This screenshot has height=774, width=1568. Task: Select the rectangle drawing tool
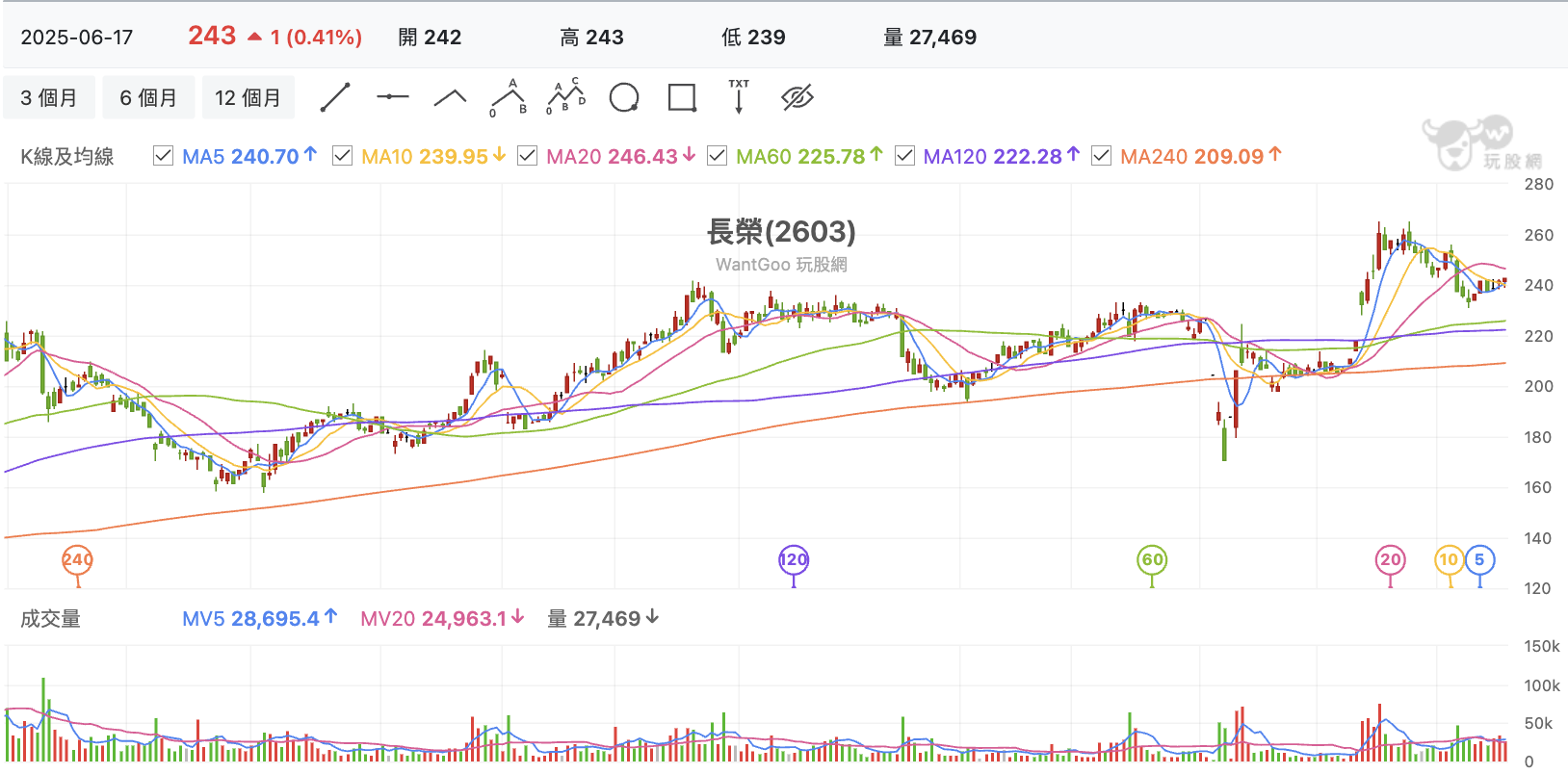coord(682,97)
